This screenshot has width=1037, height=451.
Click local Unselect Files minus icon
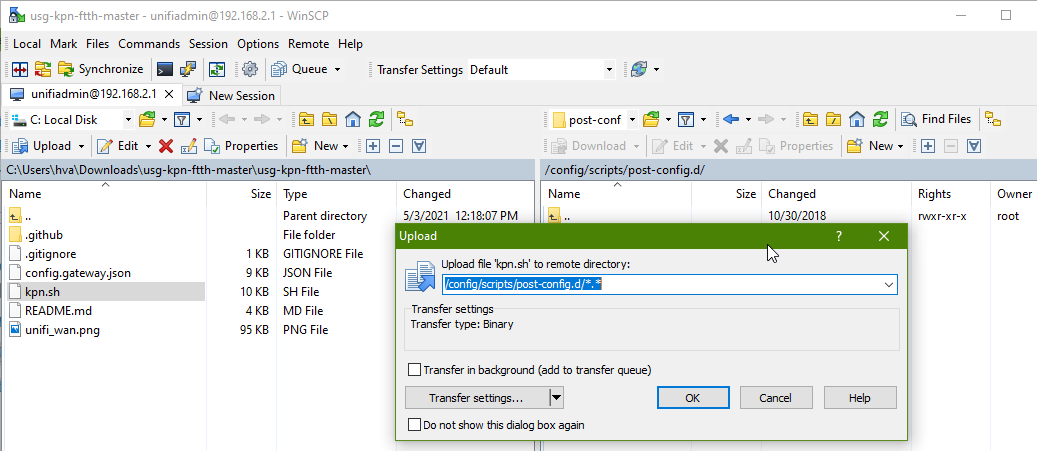396,145
